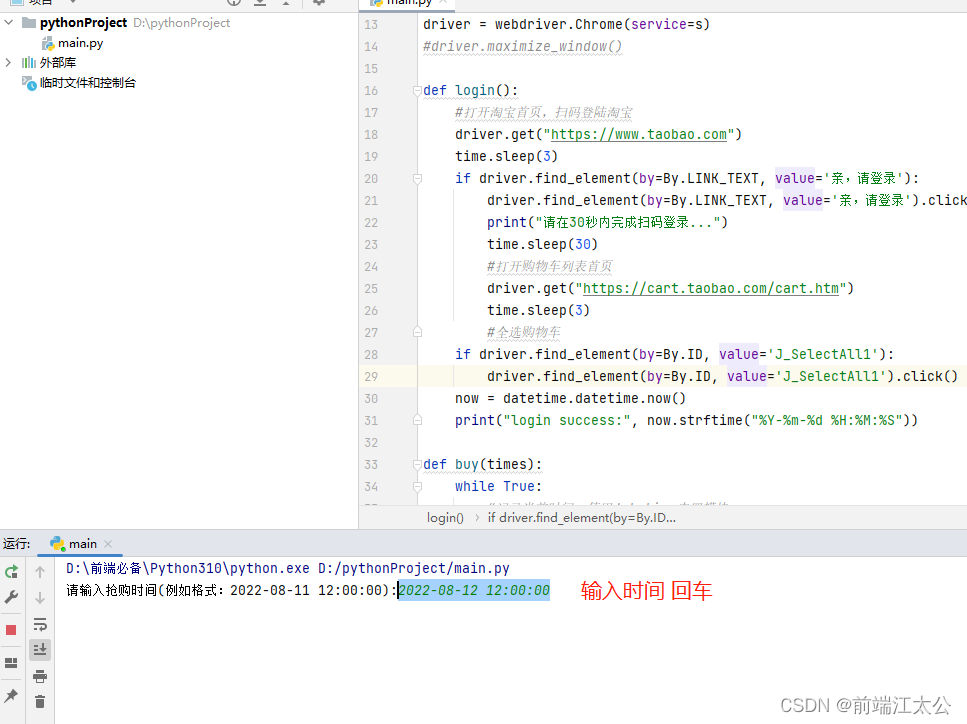Restore layout icon in Run panel
The image size is (967, 724).
pos(11,663)
